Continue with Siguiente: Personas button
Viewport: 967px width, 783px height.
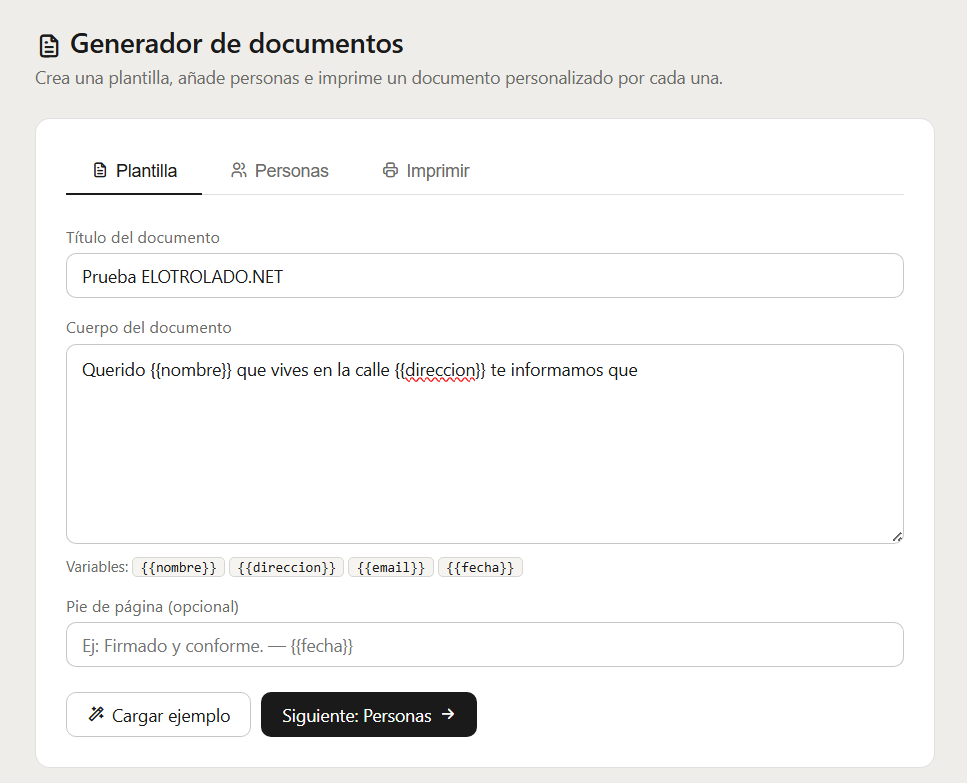point(369,715)
